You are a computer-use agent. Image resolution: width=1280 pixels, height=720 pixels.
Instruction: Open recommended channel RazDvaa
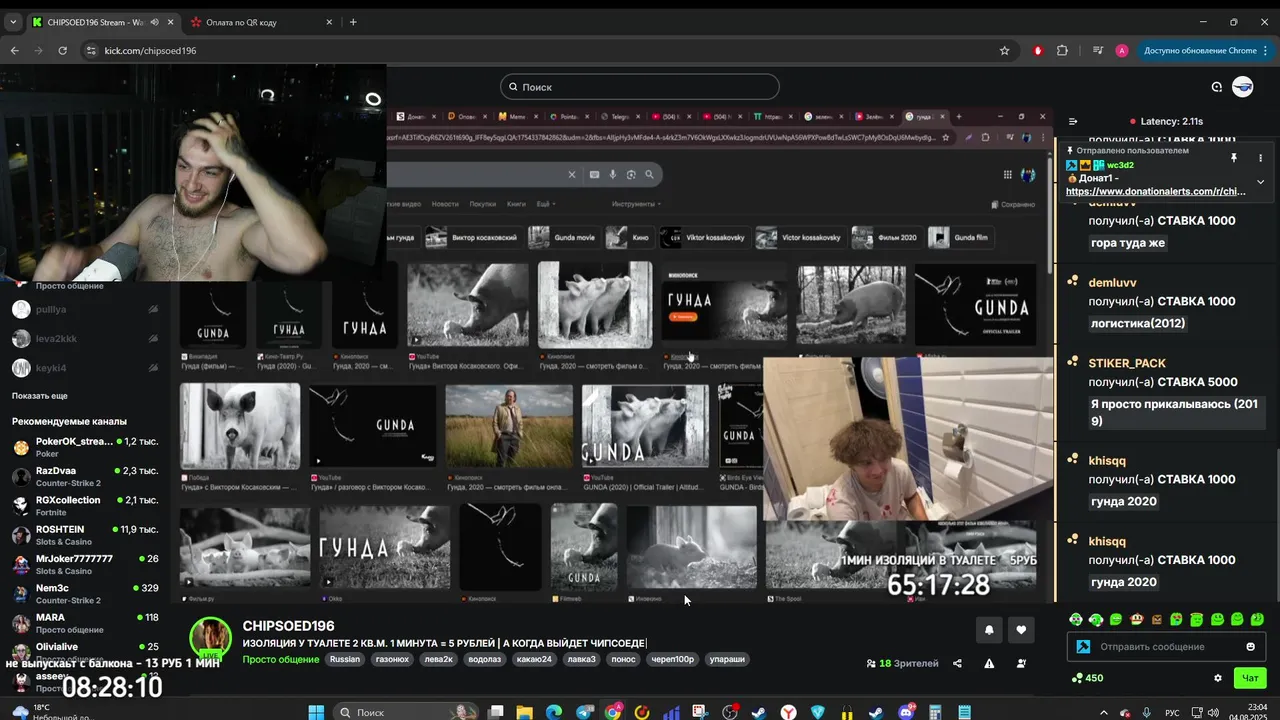pos(85,476)
